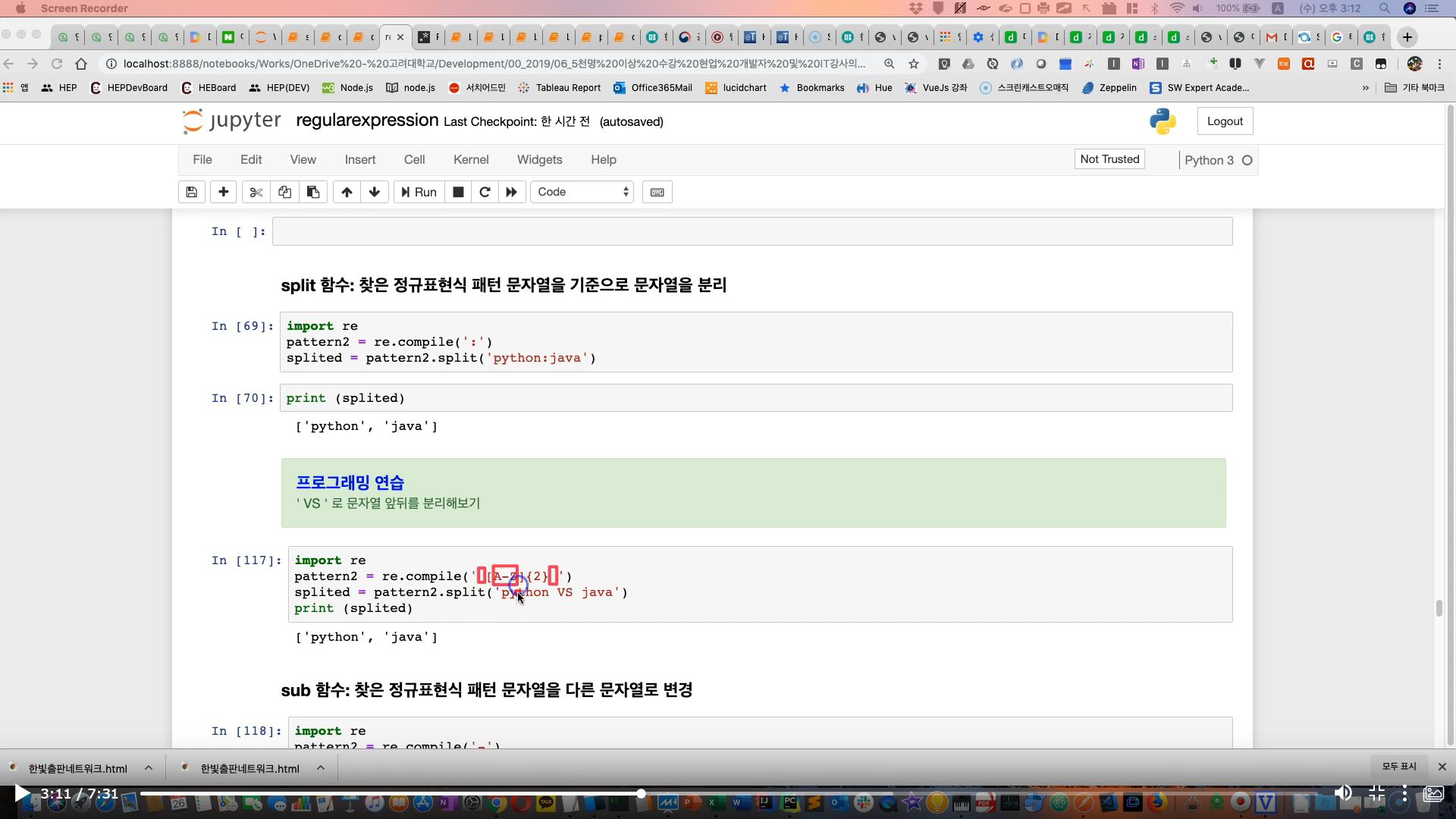Expand the hidden bookmarks chevron

click(x=1365, y=88)
